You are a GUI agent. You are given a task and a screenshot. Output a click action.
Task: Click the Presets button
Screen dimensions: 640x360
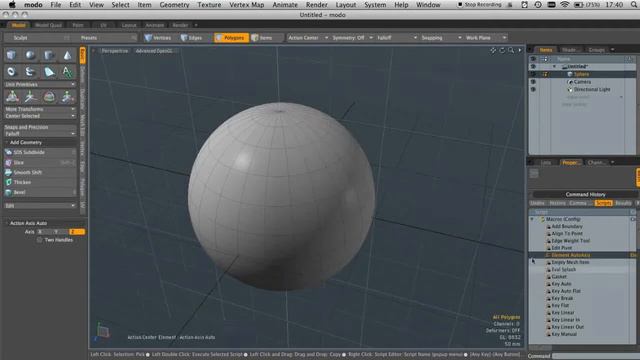coord(89,38)
